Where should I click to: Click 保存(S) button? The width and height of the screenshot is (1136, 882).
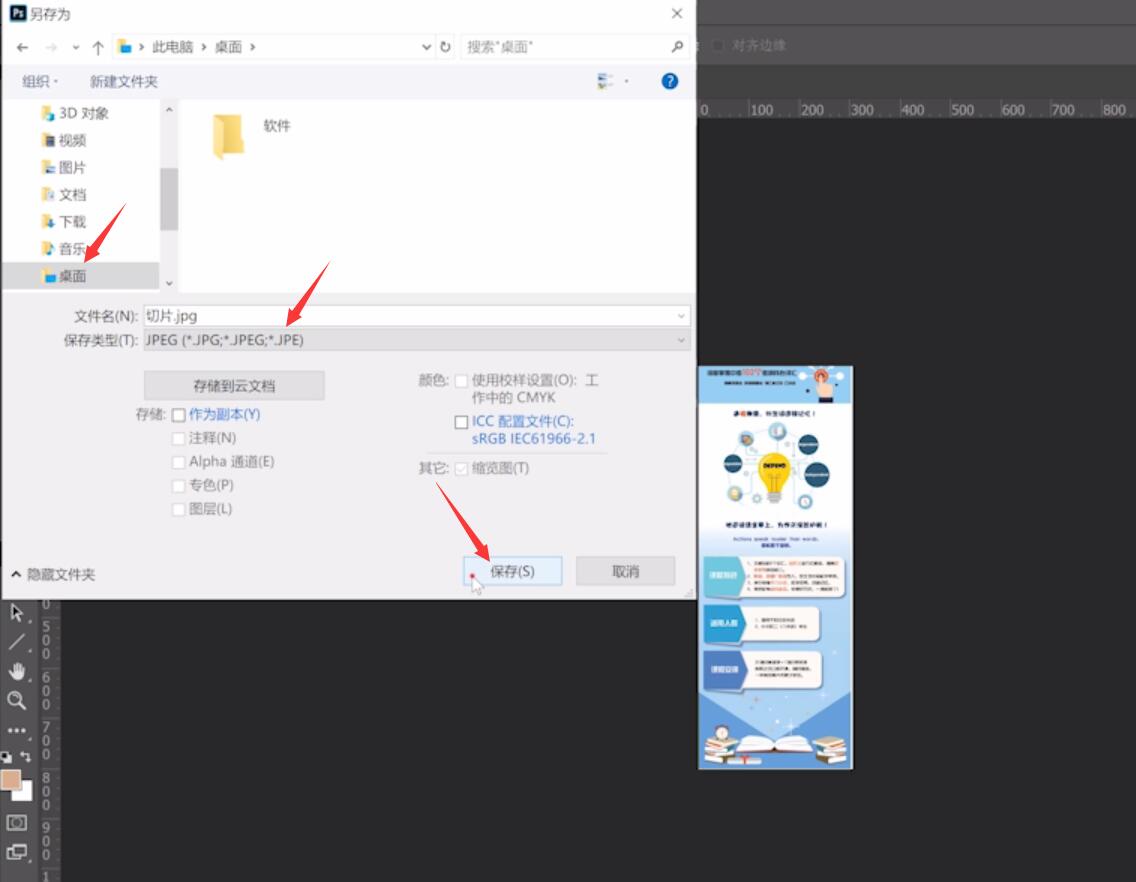coord(512,571)
